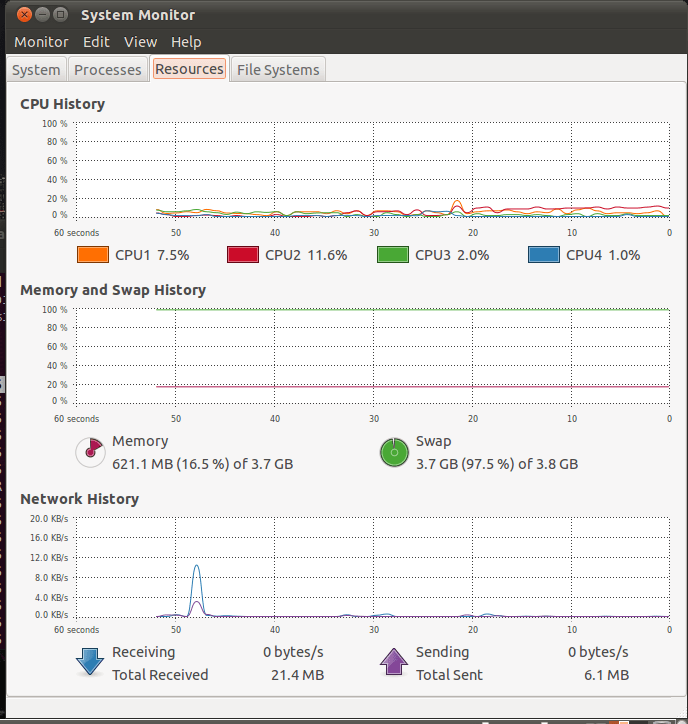Click the CPU3 green color swatch
Viewport: 688px width, 724px height.
click(x=393, y=255)
